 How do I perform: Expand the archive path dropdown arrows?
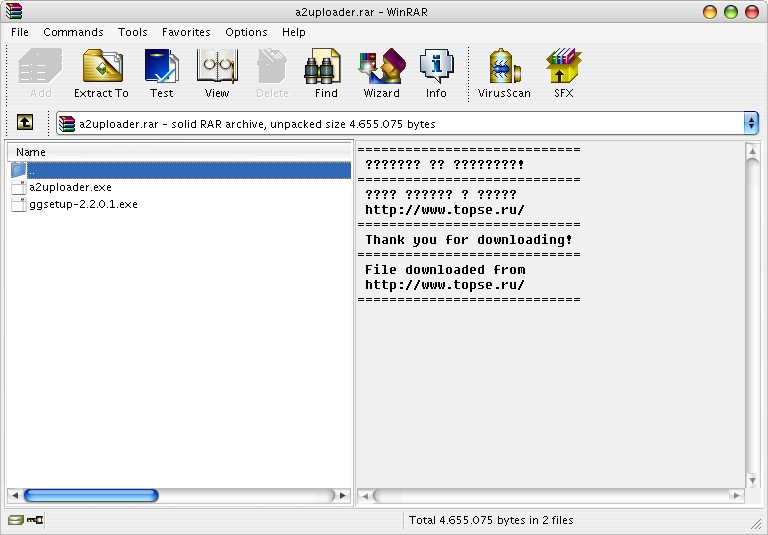(751, 123)
